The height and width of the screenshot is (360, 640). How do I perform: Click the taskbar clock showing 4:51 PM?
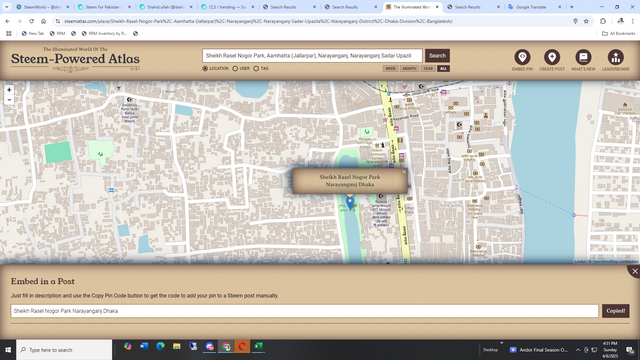pos(610,350)
